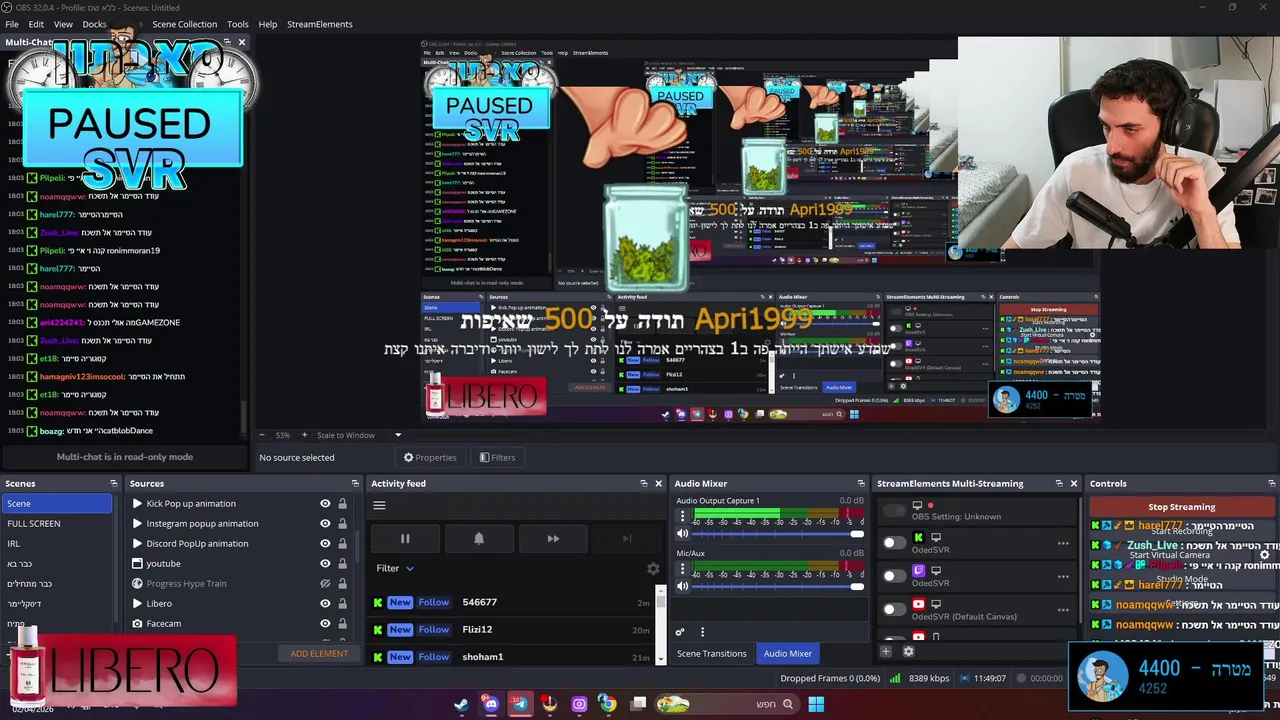Open Kick OdedSVR output options ellipsis
The width and height of the screenshot is (1280, 720).
pyautogui.click(x=1063, y=544)
